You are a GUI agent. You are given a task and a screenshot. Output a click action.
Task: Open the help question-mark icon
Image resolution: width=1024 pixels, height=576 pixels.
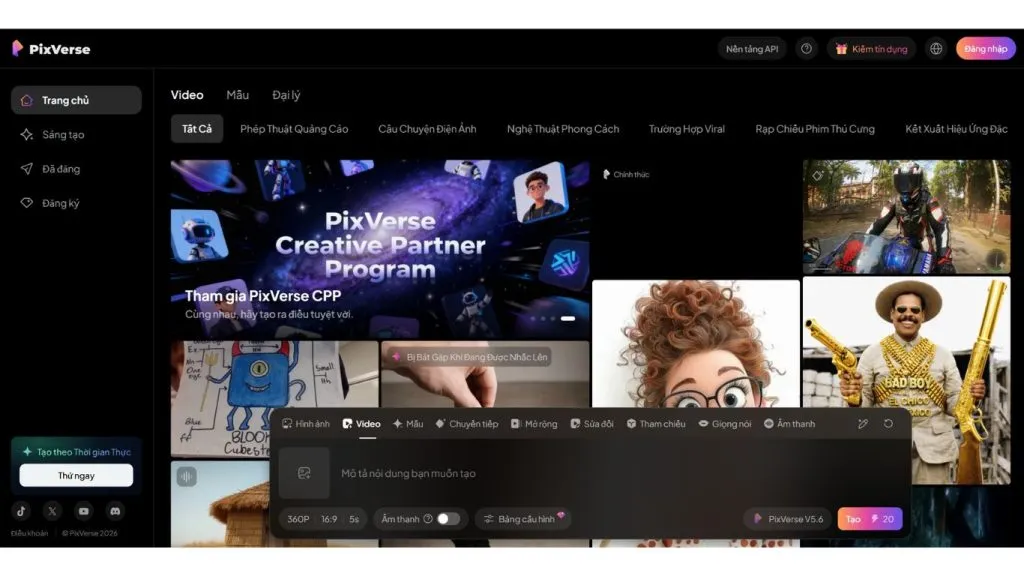(807, 49)
